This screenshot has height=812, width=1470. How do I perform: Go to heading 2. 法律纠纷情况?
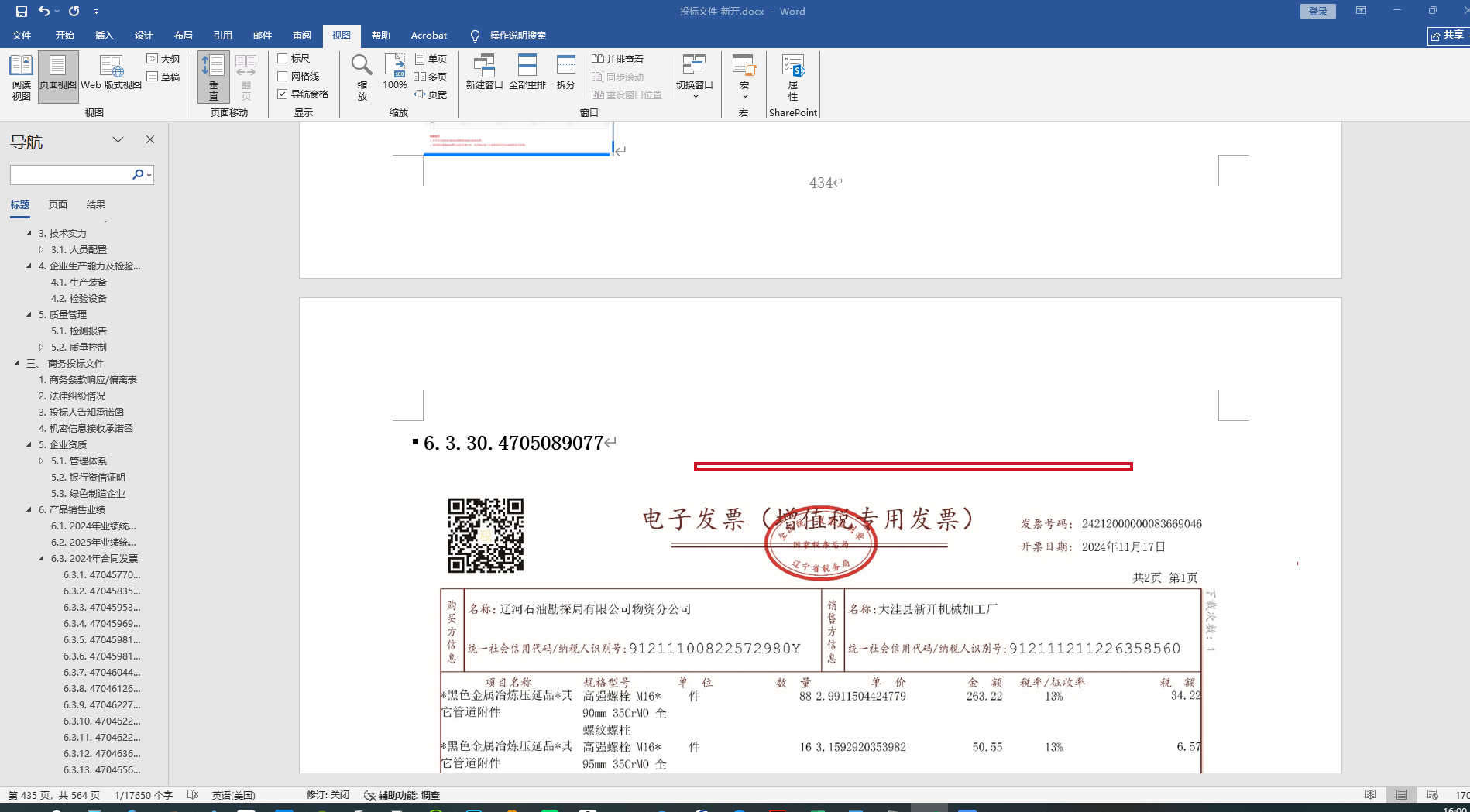pos(72,396)
